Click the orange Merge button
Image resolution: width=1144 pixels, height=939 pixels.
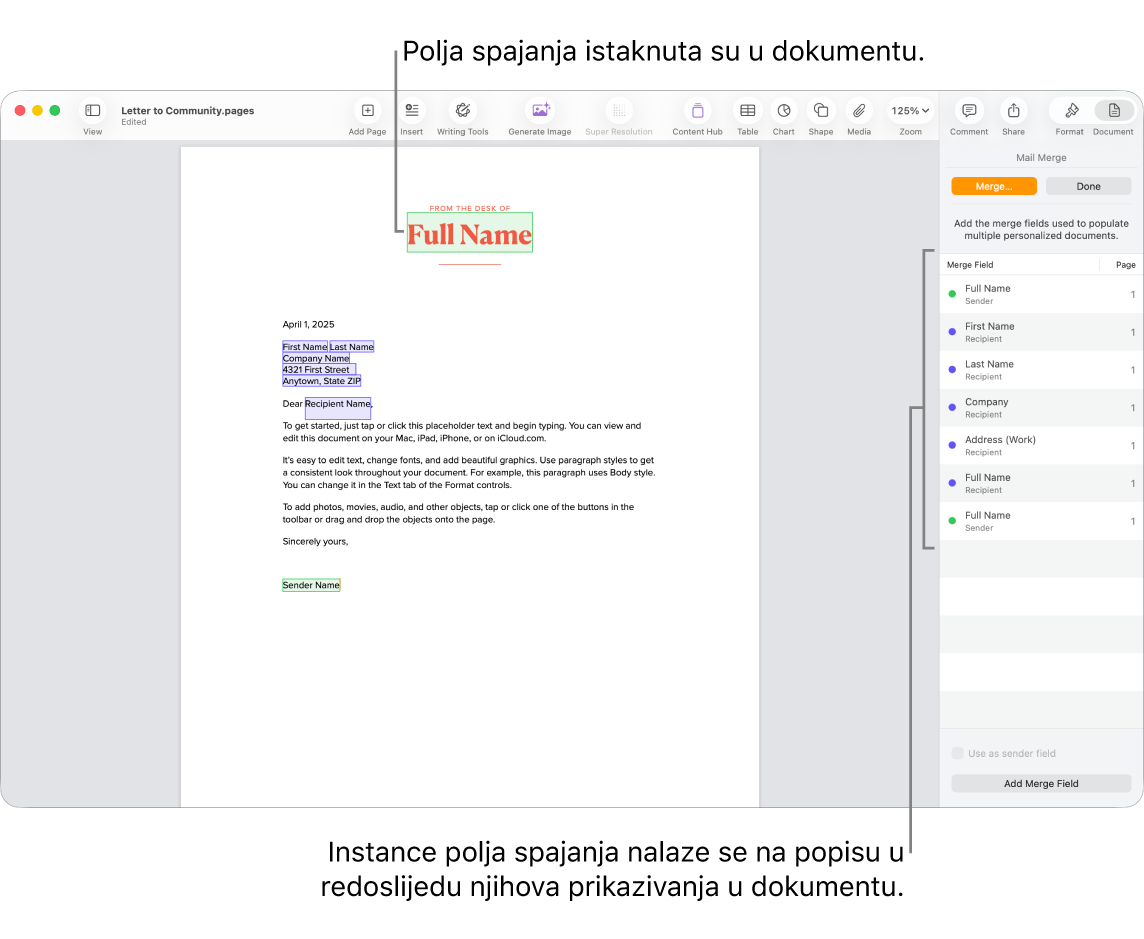click(993, 186)
